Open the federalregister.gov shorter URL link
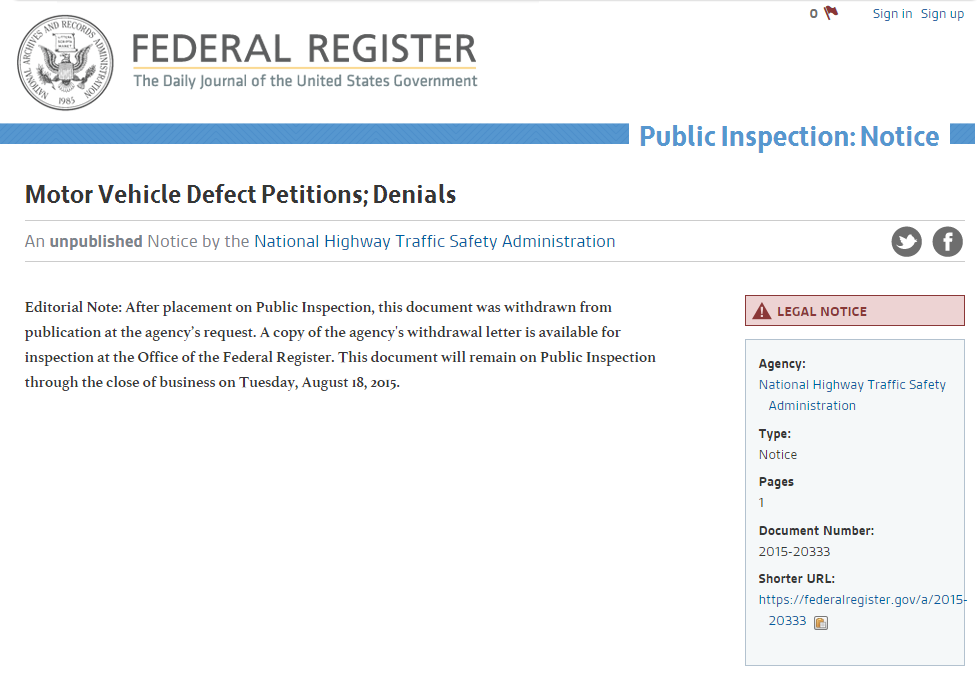The width and height of the screenshot is (977, 677). (x=862, y=610)
